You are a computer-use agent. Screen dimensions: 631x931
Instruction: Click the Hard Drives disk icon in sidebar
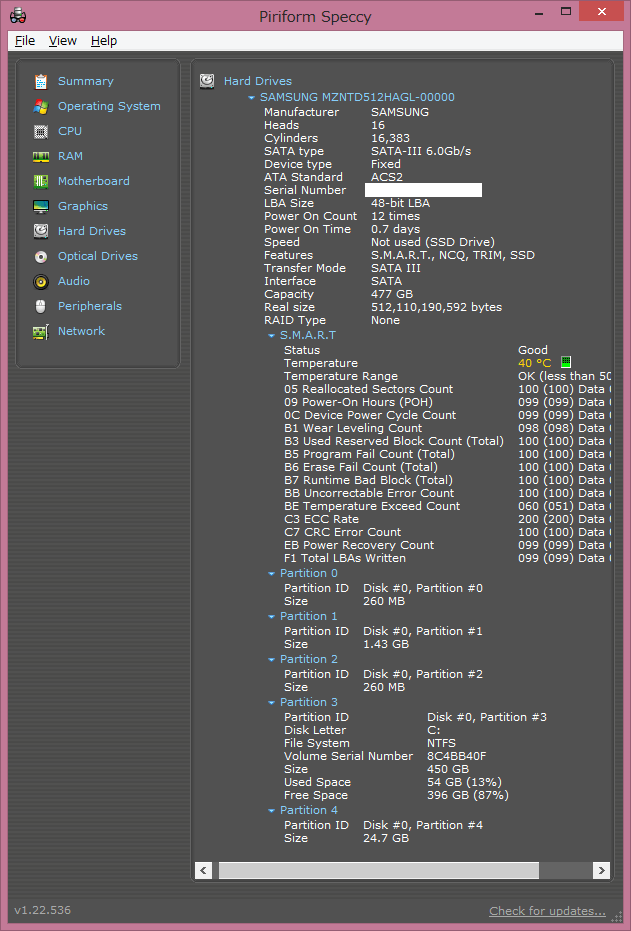(40, 231)
